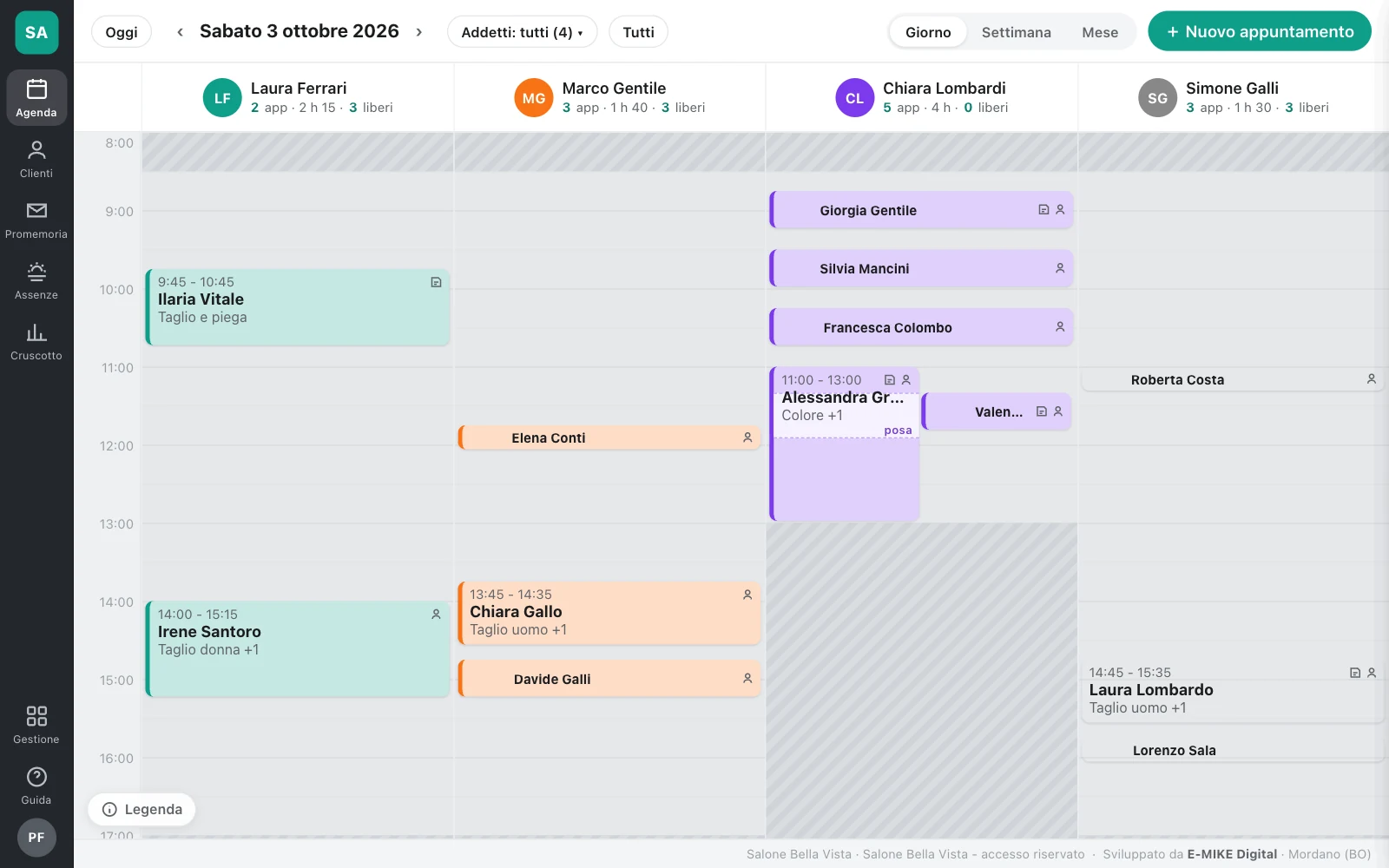Expand the Addetti: tutti (4) dropdown

pos(522,32)
